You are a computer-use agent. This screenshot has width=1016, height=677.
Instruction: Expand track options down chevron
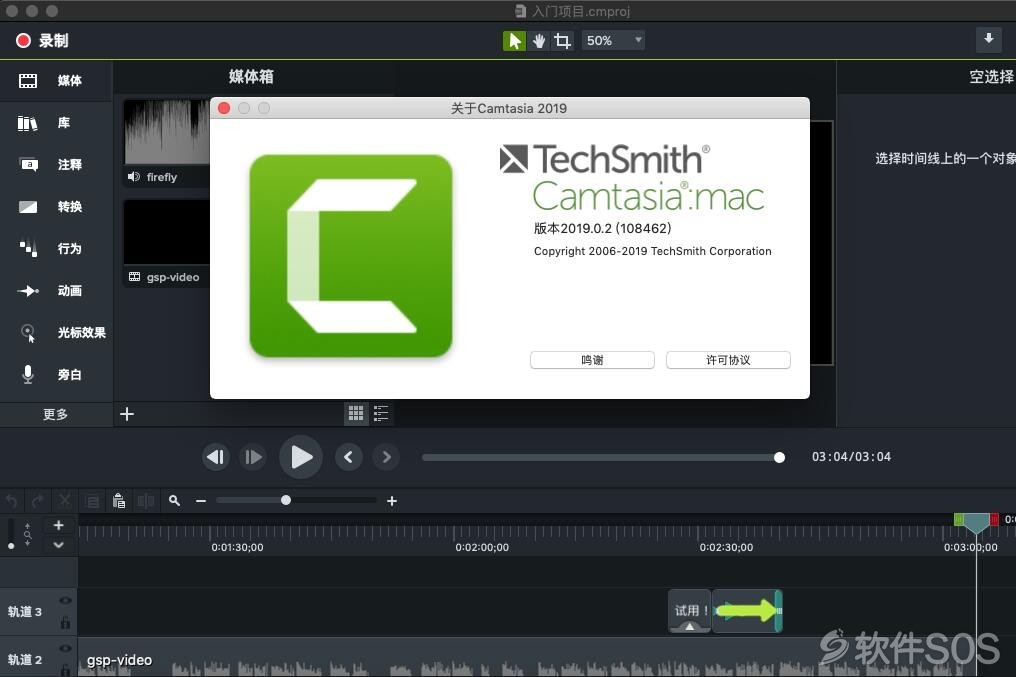[x=58, y=545]
